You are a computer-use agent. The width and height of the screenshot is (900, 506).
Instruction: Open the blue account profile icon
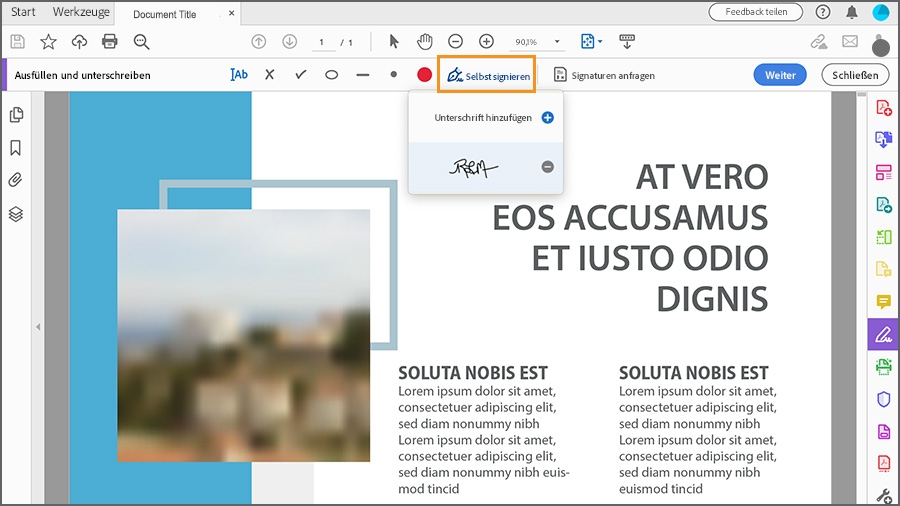[x=880, y=12]
